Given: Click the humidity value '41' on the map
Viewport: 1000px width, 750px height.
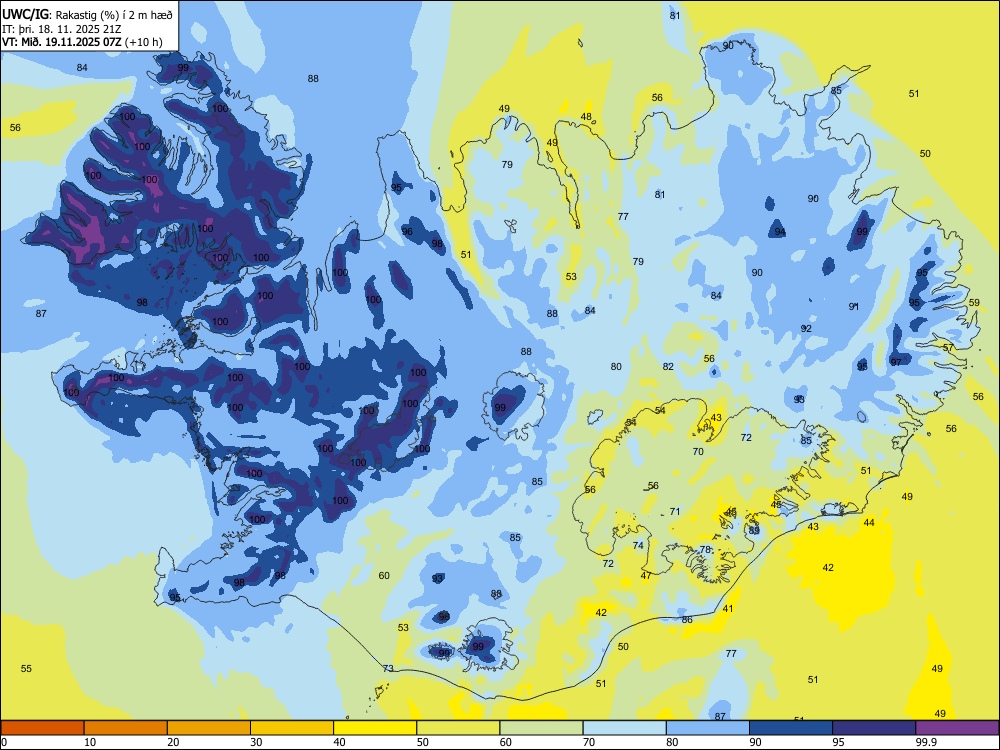Looking at the screenshot, I should tap(728, 608).
